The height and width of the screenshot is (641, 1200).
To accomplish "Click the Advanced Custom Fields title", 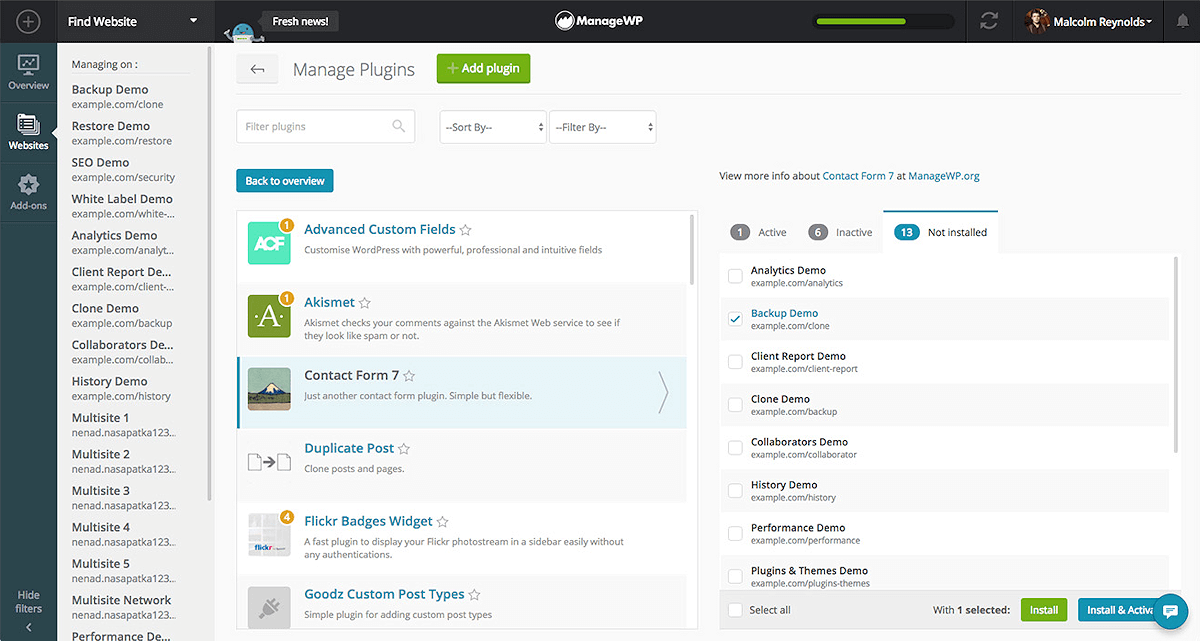I will pyautogui.click(x=380, y=229).
